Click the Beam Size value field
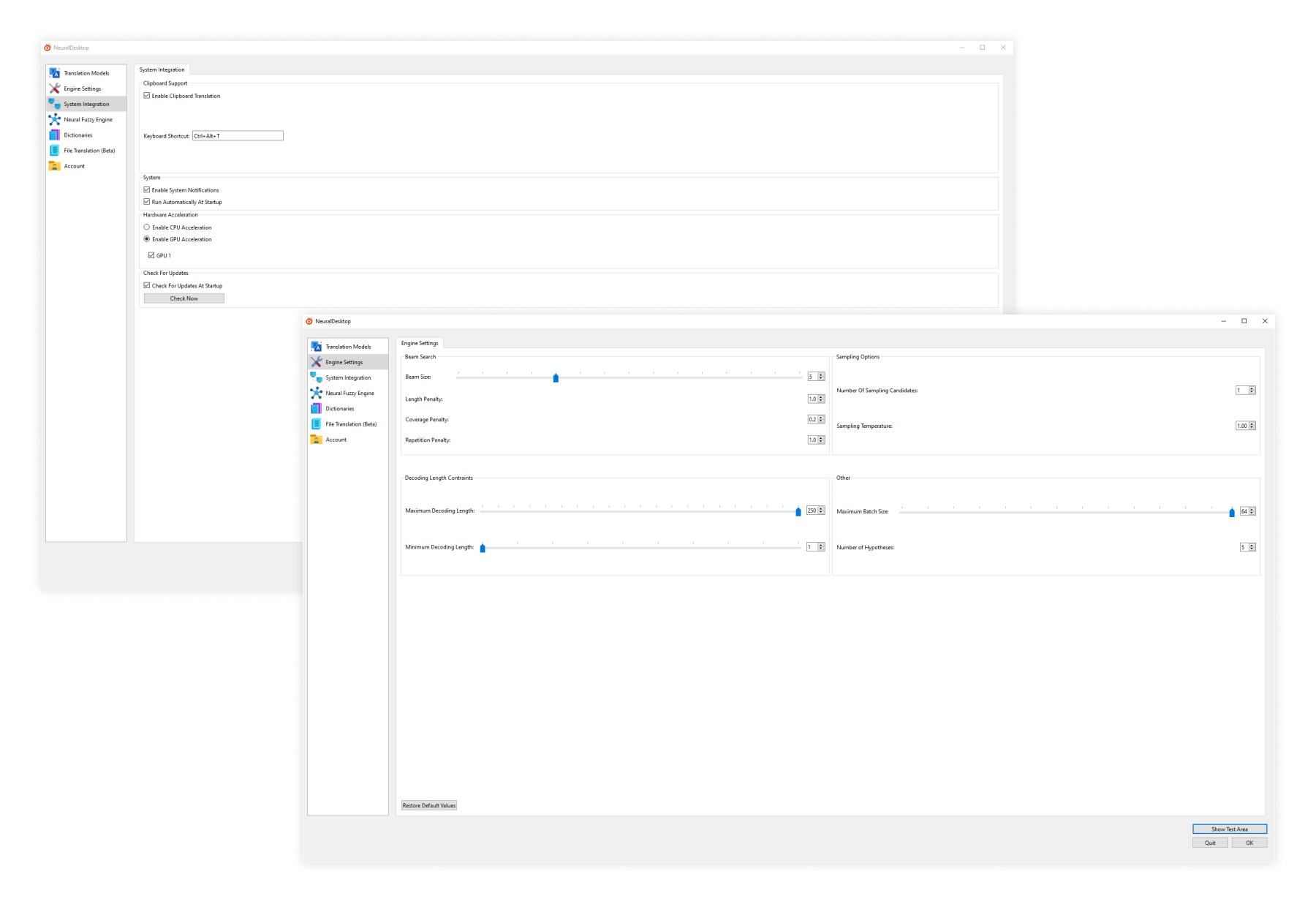 (813, 377)
